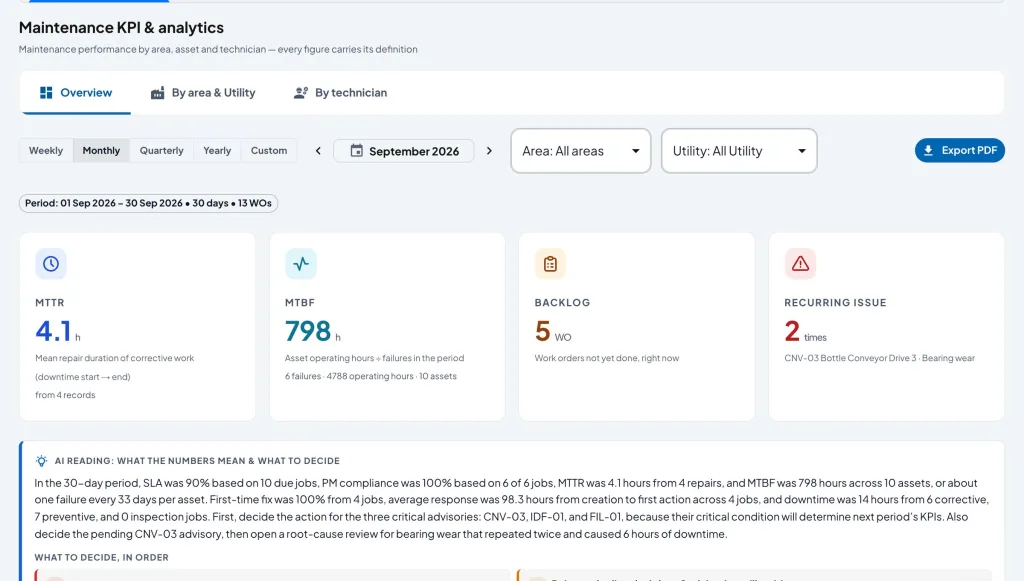
Task: Click the Overview grid icon
Action: [46, 93]
